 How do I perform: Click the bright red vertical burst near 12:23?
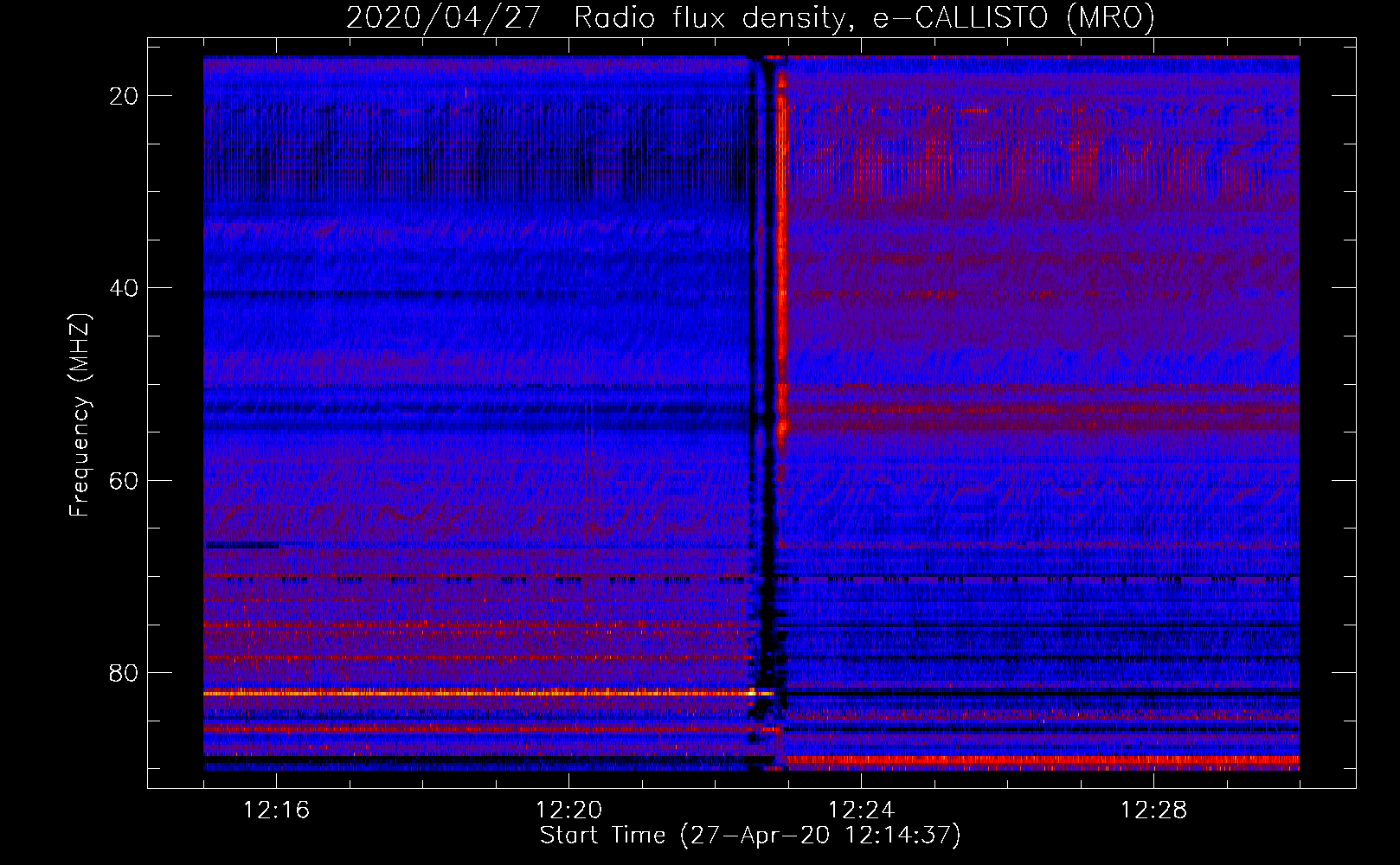click(781, 259)
